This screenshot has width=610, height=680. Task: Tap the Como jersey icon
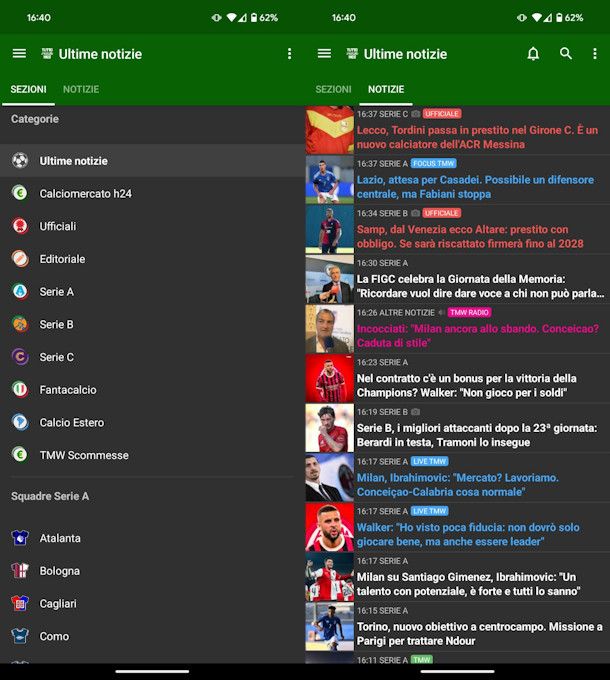[20, 636]
